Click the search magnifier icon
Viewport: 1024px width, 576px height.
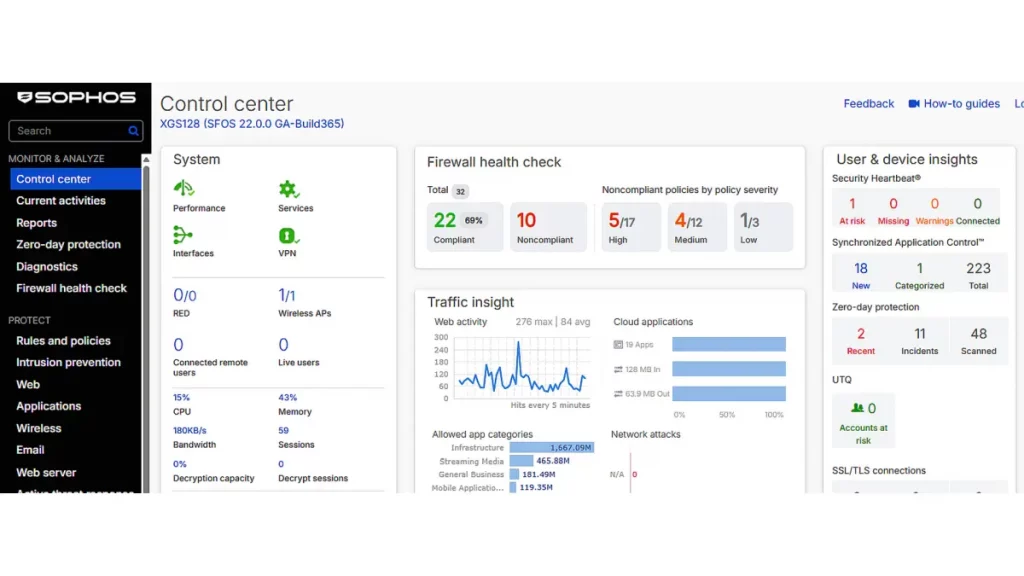click(x=134, y=131)
